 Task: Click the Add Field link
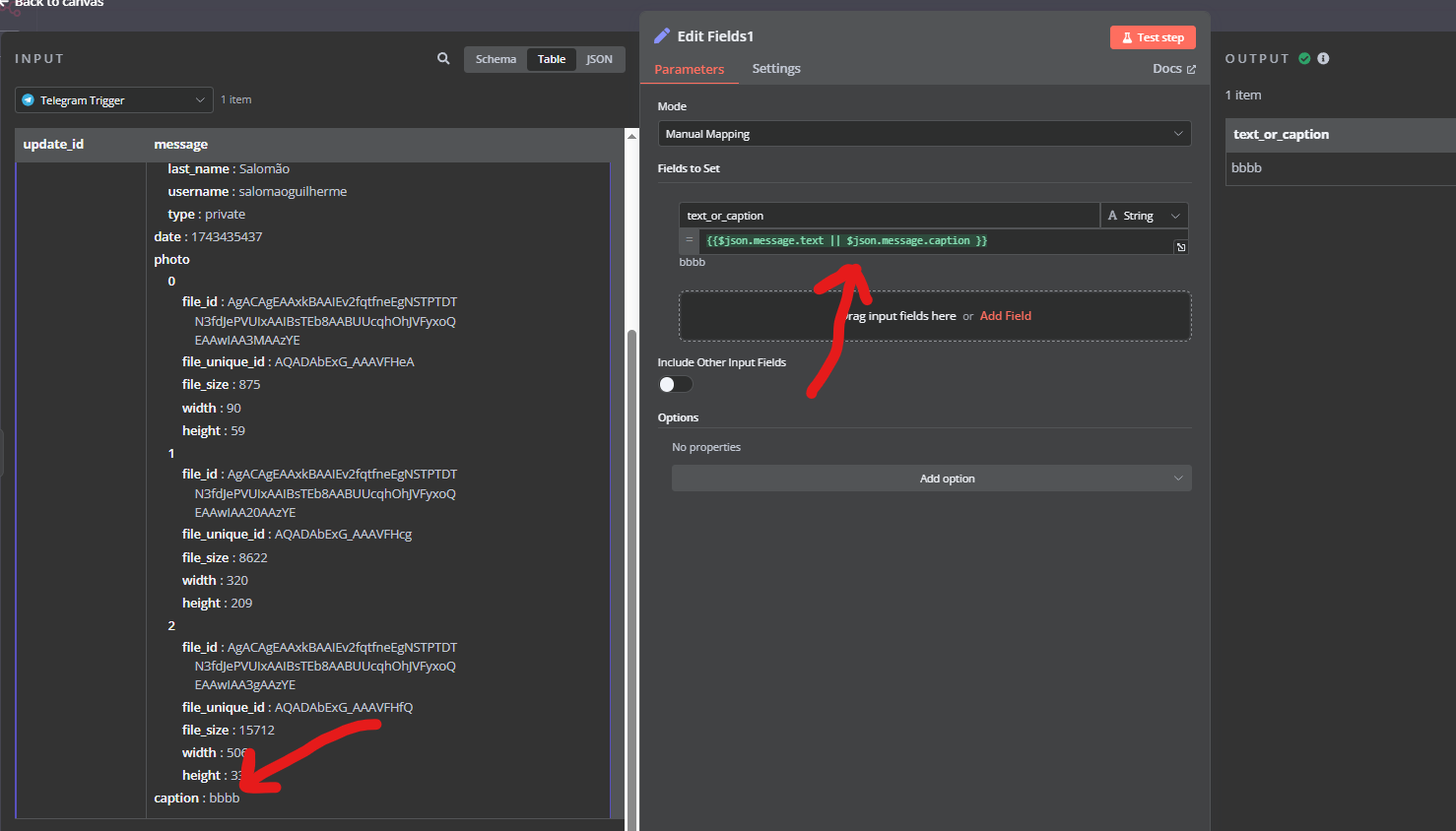pyautogui.click(x=1005, y=316)
